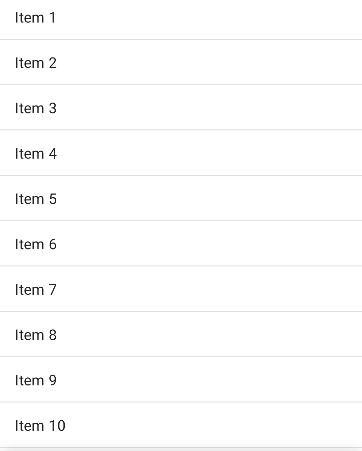Click the "Item 4" label text
Viewport: 362px width, 451px height.
point(36,154)
